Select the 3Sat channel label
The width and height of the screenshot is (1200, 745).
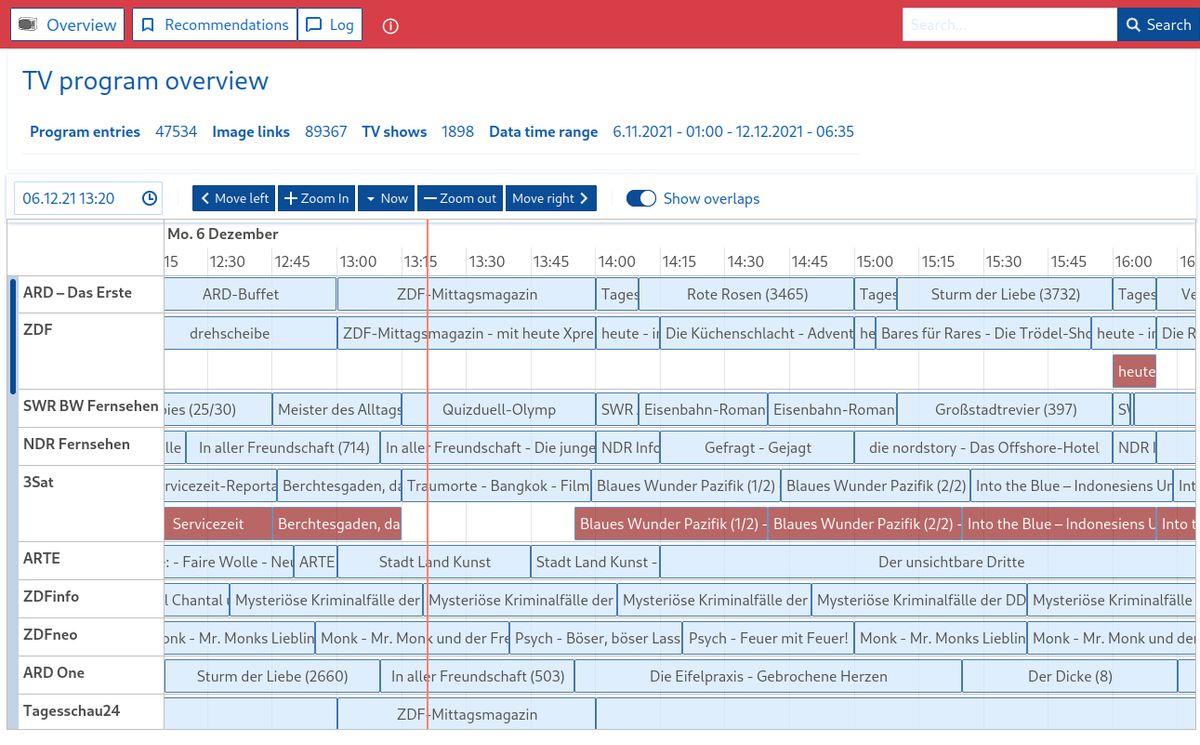click(38, 481)
